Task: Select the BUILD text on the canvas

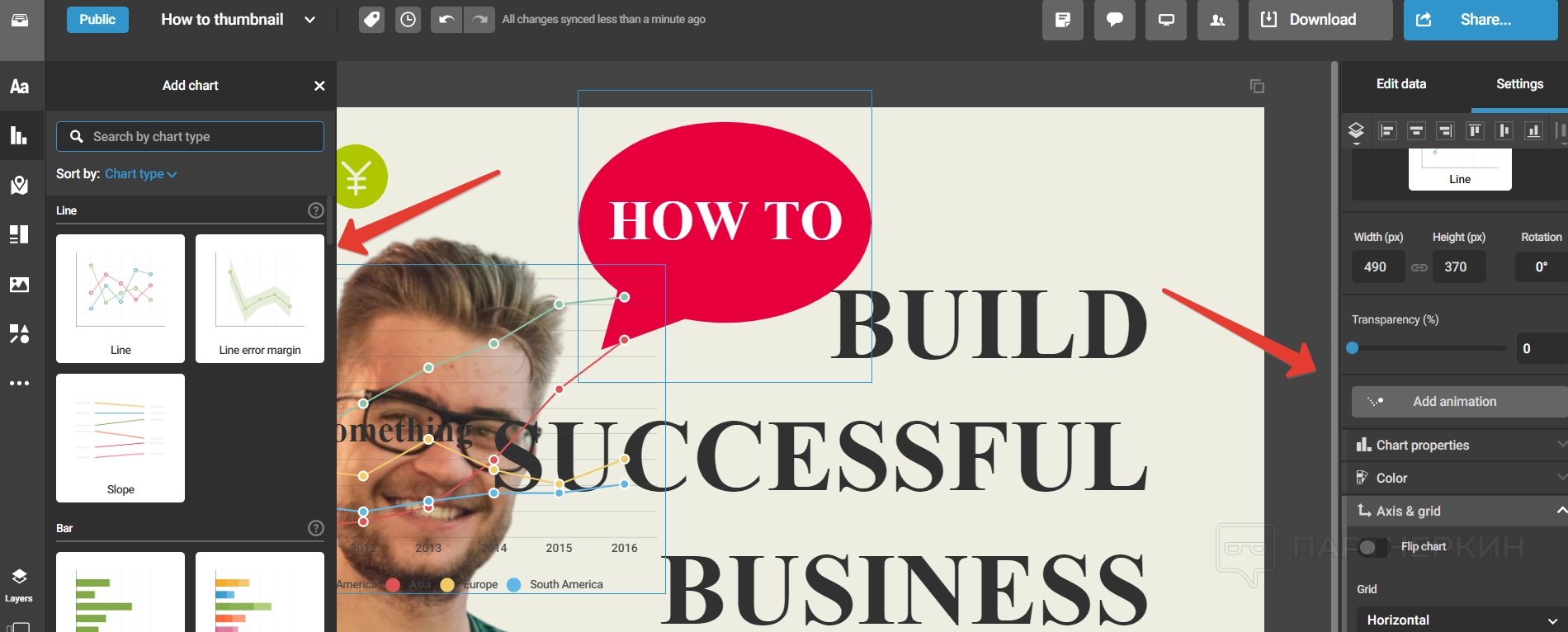Action: tap(989, 324)
